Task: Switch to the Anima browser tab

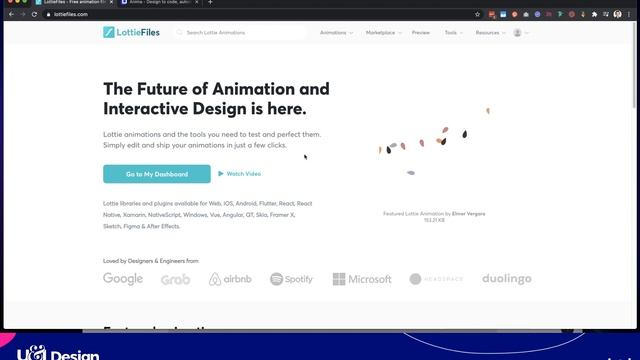Action: point(159,2)
